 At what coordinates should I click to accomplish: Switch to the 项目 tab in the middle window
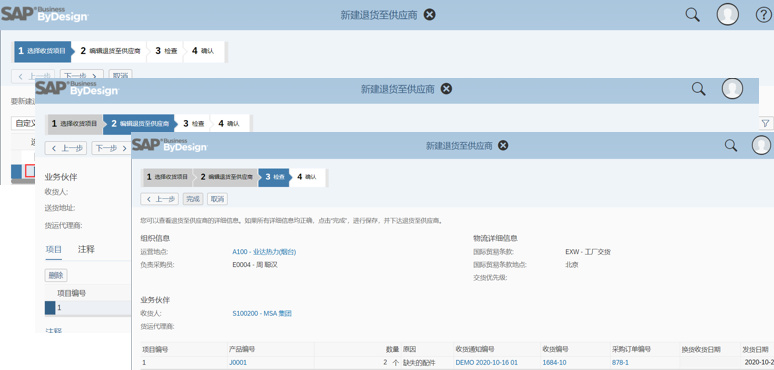point(53,250)
